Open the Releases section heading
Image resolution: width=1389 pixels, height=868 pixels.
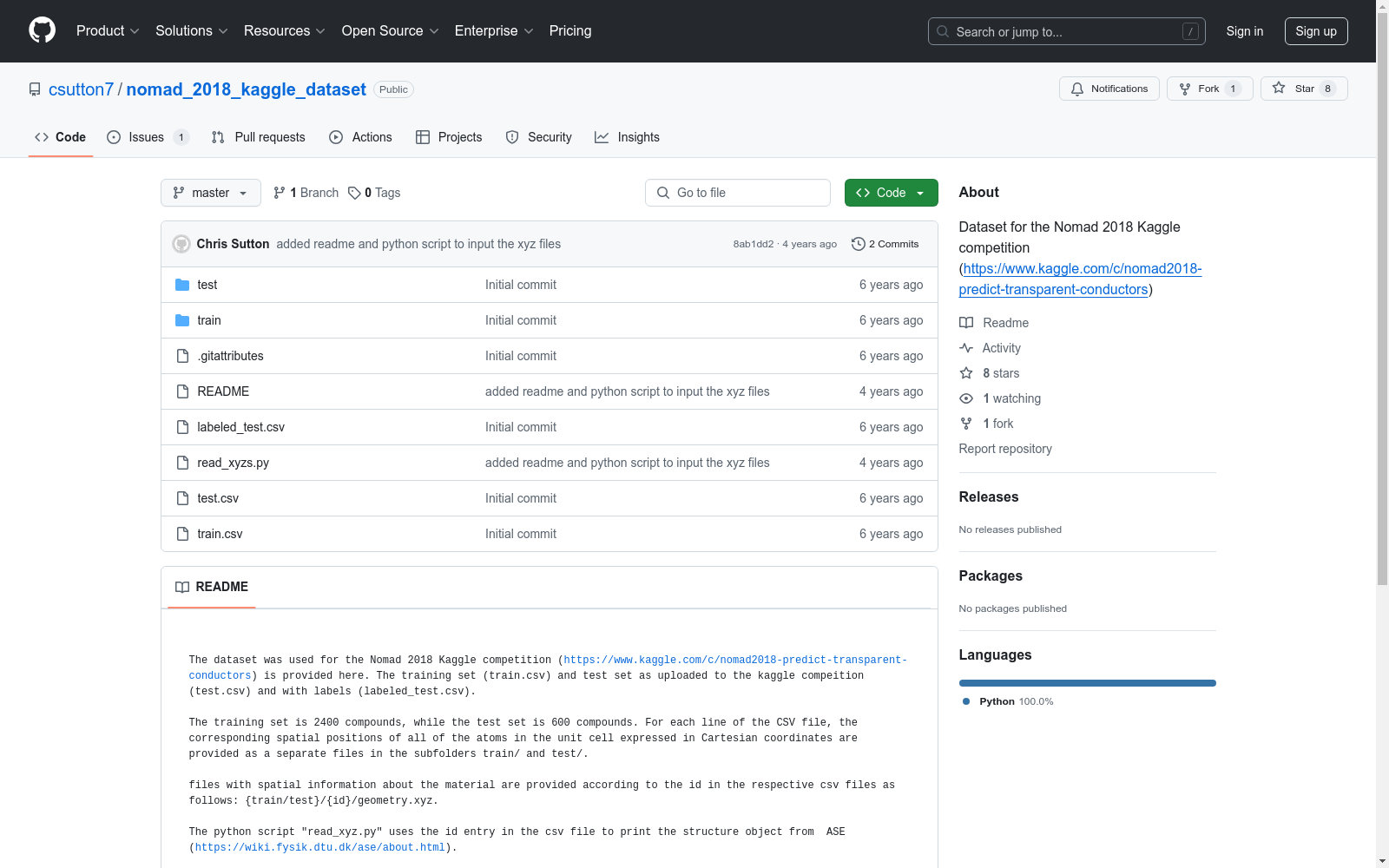pyautogui.click(x=989, y=497)
